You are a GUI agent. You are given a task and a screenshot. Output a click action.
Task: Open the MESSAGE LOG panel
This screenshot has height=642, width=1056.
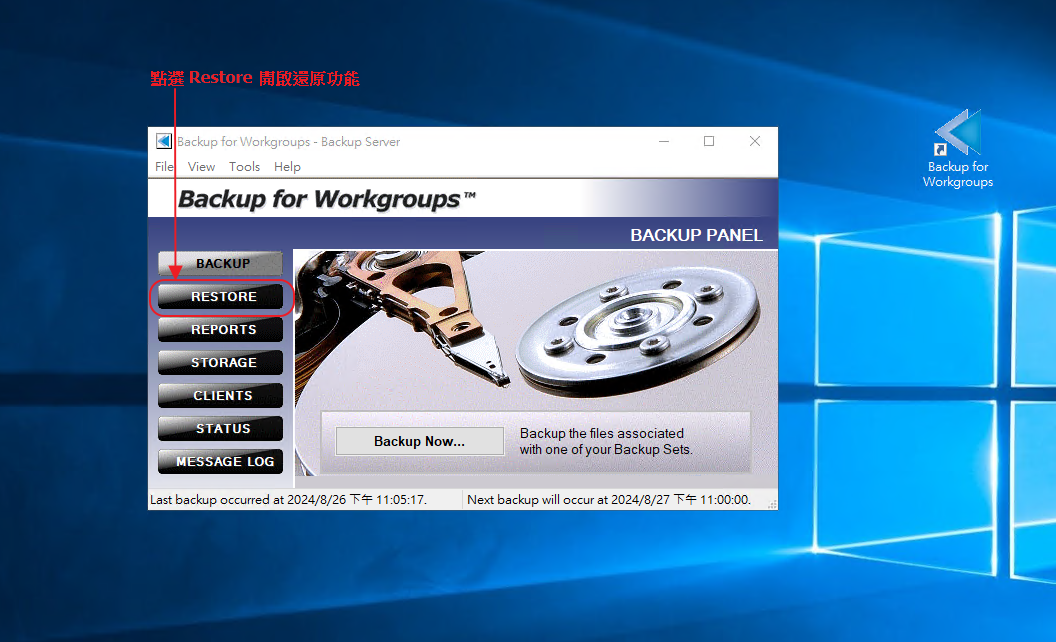[220, 461]
